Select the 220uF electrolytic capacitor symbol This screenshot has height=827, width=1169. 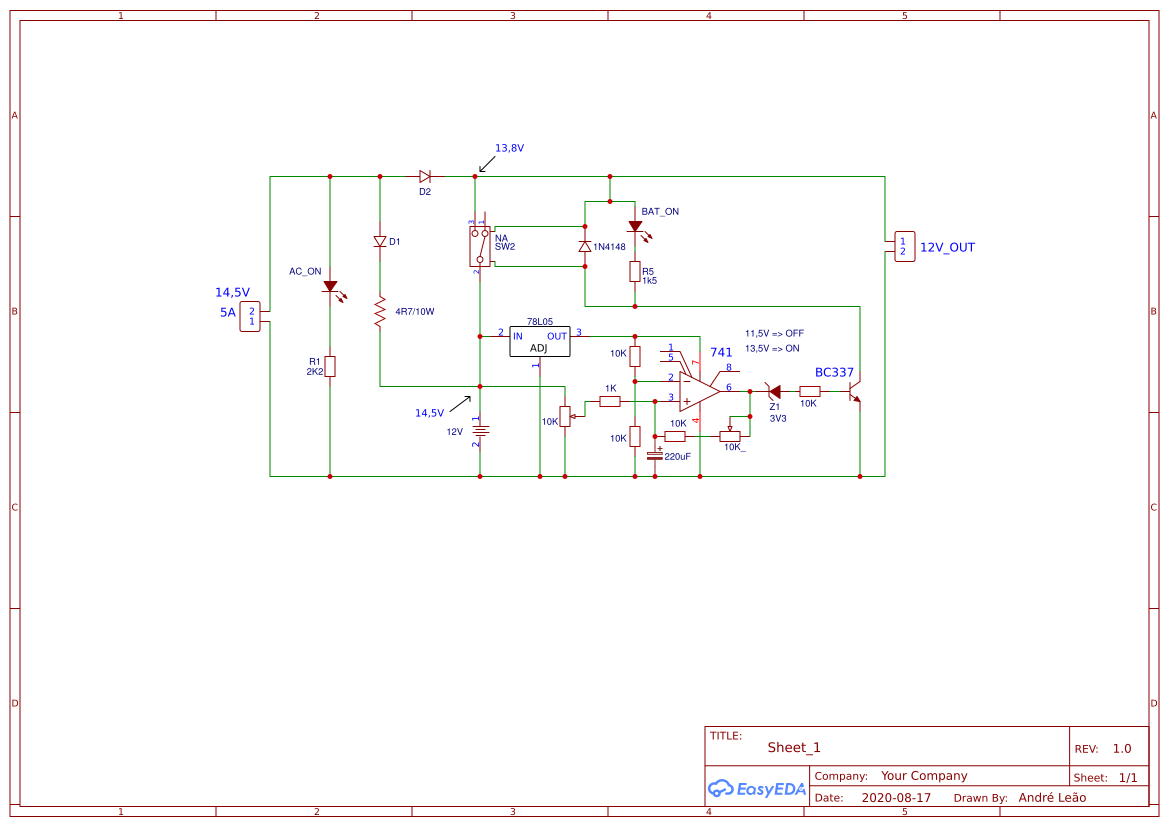pos(652,456)
